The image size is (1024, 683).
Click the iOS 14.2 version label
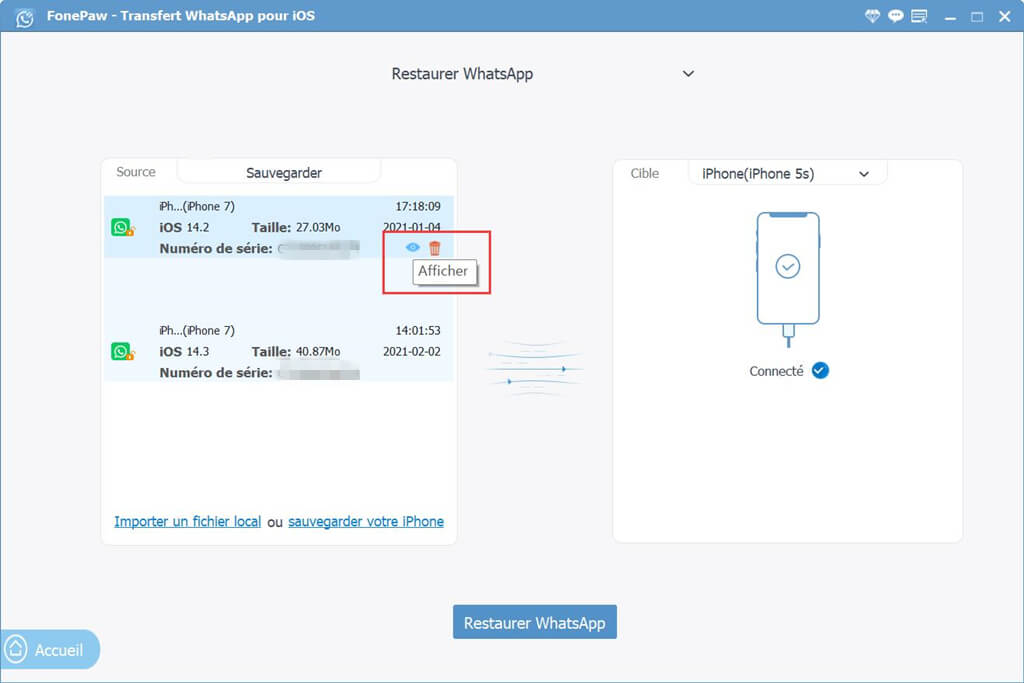(x=184, y=227)
